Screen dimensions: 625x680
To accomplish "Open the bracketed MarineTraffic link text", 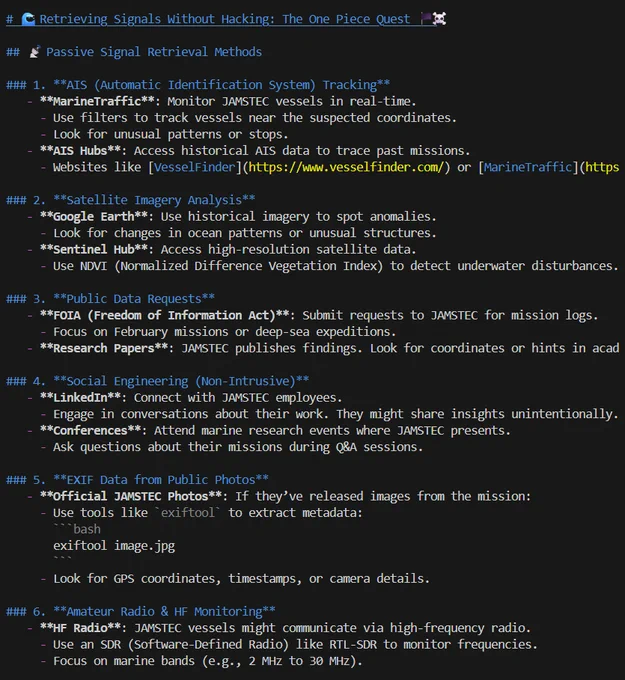I will pyautogui.click(x=528, y=167).
